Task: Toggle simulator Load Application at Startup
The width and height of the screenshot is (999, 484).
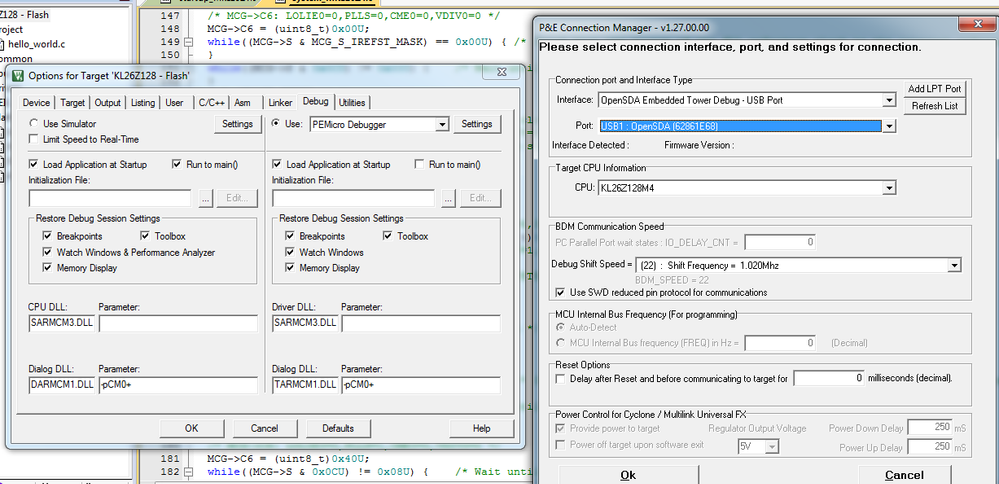Action: coord(33,164)
